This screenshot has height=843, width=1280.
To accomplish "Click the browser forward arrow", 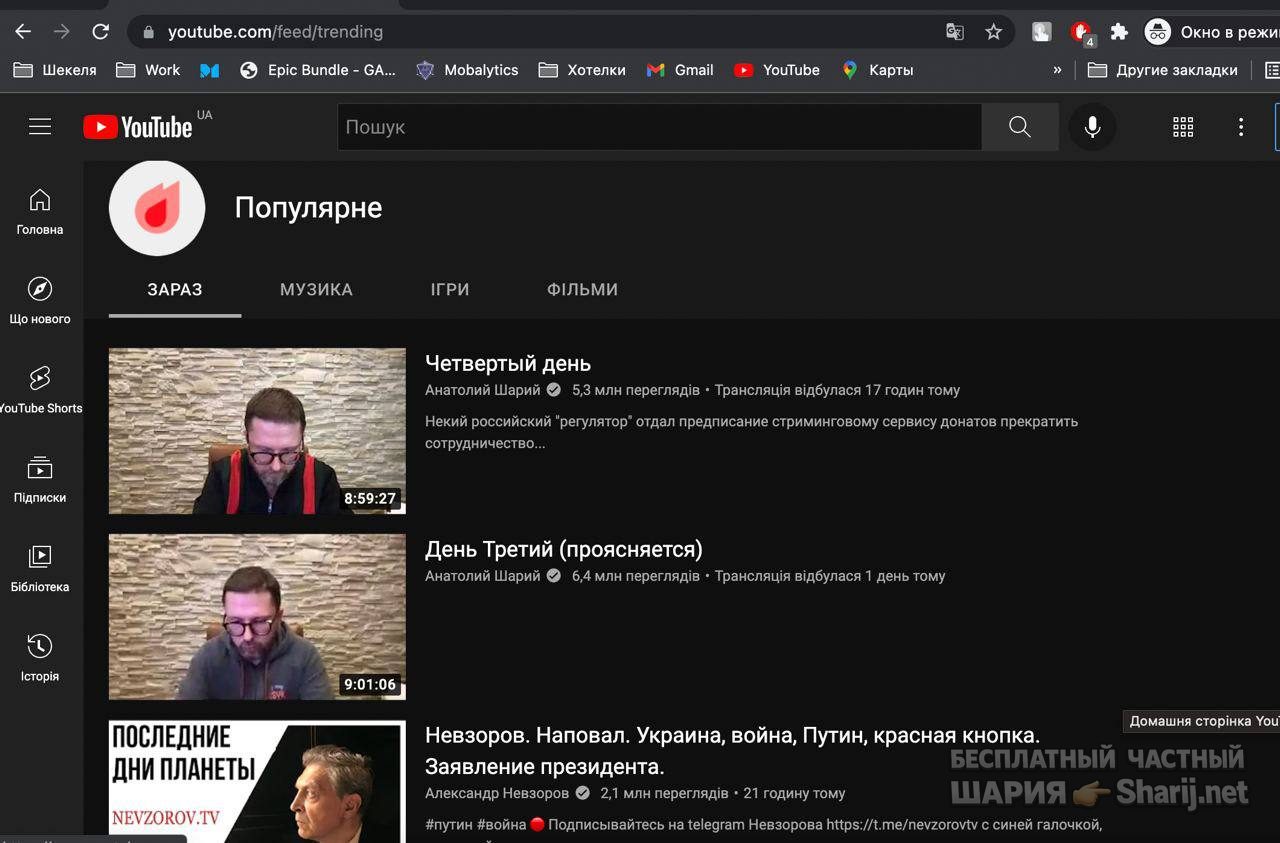I will (x=62, y=32).
